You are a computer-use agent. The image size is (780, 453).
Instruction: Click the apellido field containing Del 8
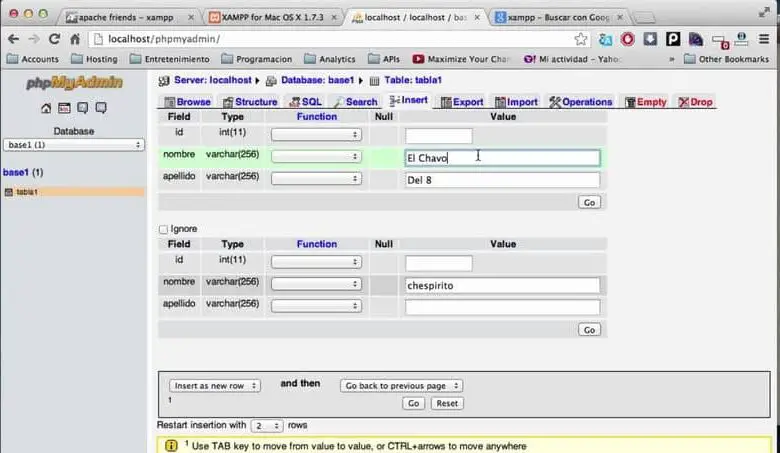click(502, 180)
